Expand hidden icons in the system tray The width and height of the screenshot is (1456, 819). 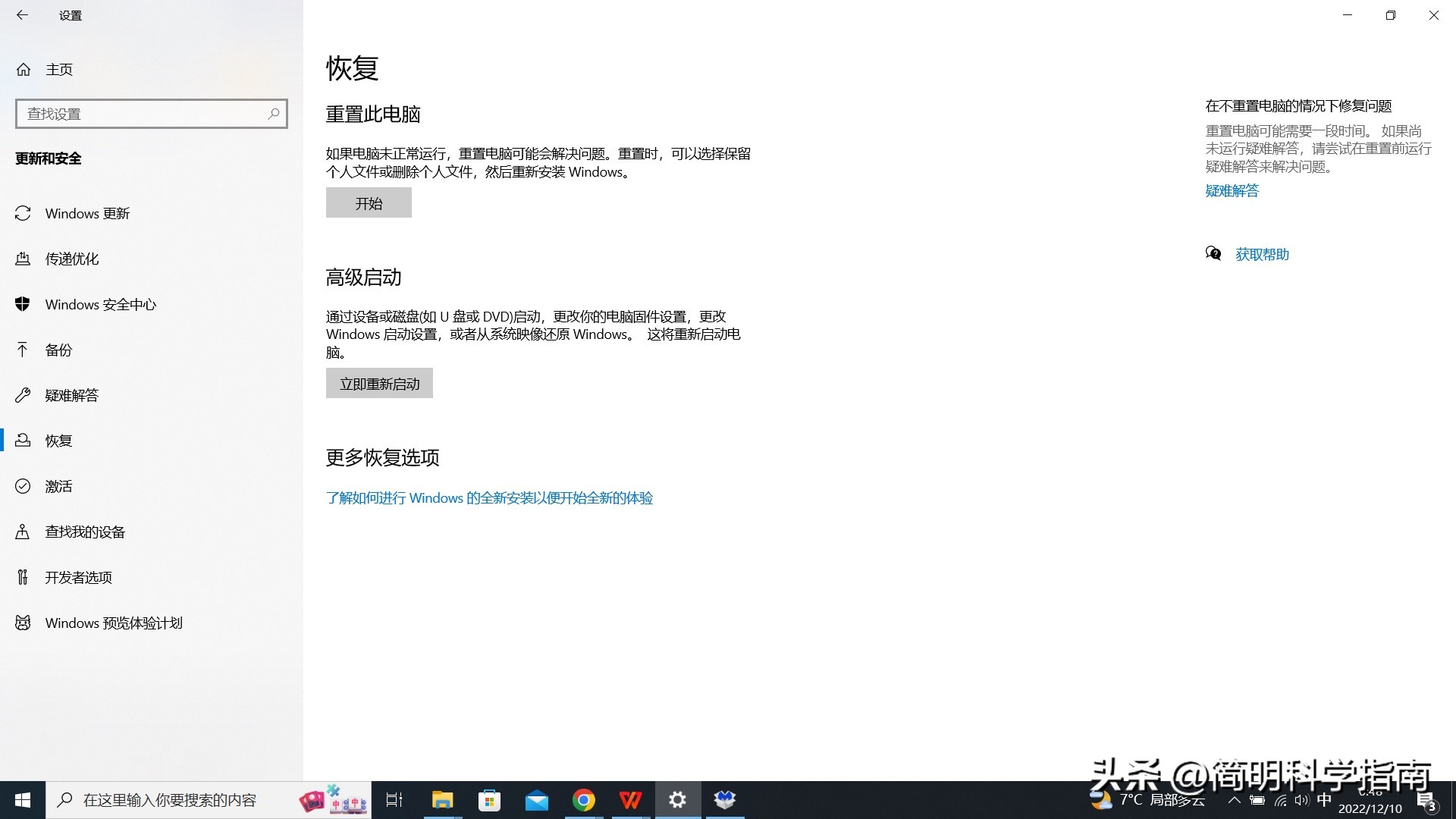pos(1234,799)
